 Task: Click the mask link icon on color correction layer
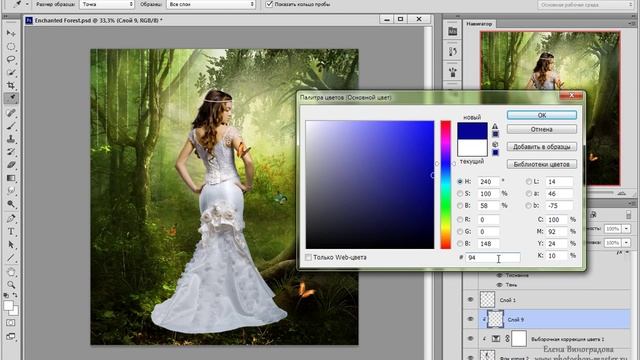tap(507, 339)
